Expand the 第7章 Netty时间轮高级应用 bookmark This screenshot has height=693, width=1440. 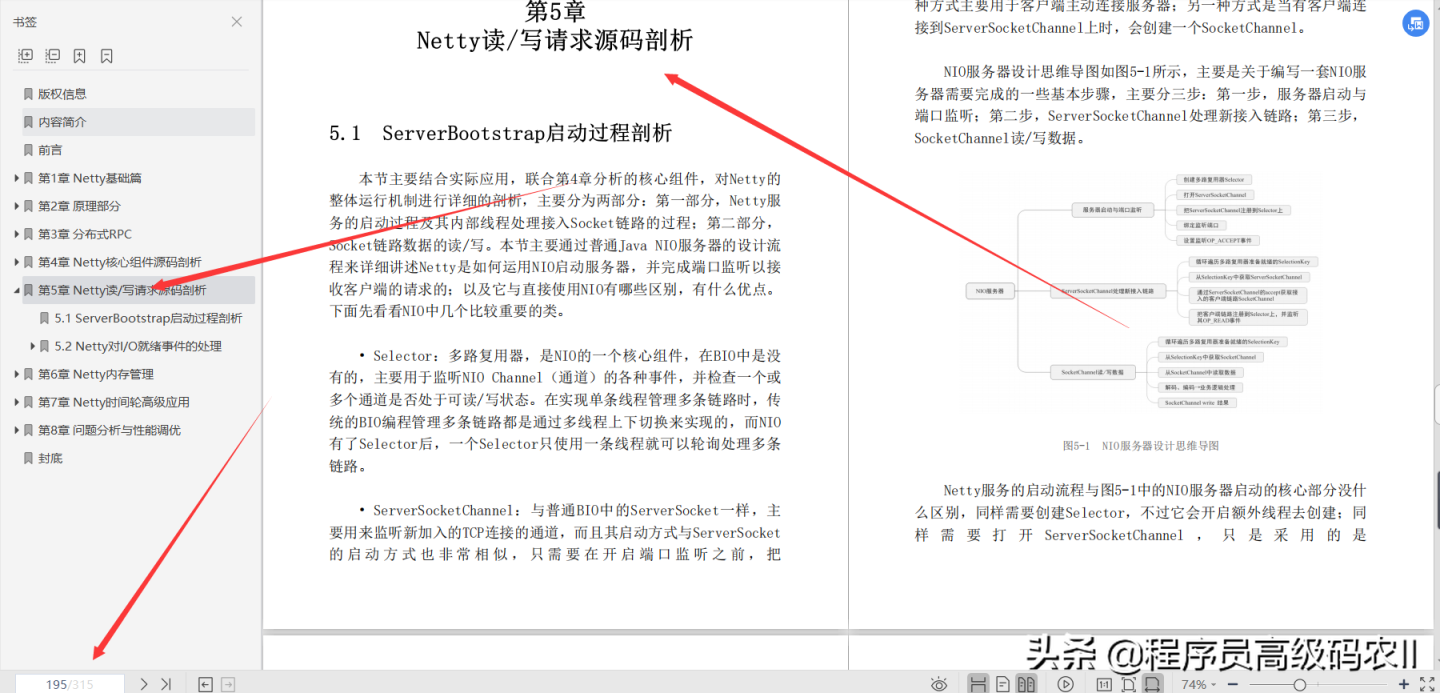pos(16,402)
